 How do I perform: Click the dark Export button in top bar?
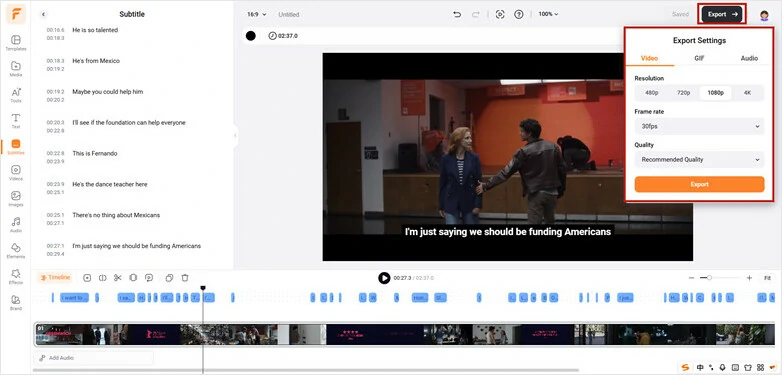tap(722, 14)
